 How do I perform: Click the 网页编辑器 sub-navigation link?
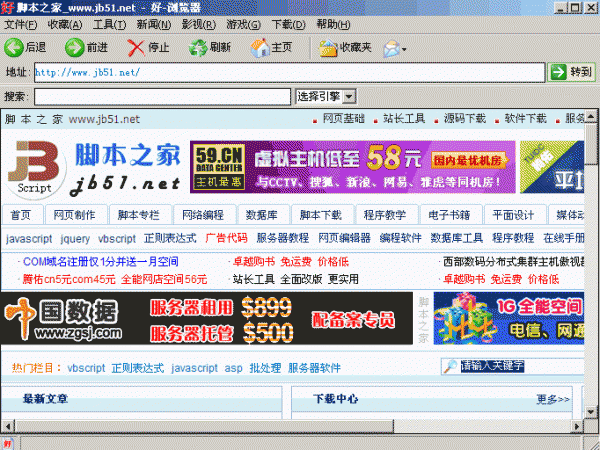(344, 238)
